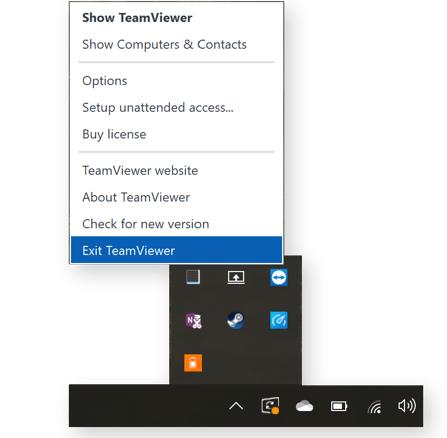Click the TeamViewer tray icon
Viewport: 447px width, 438px height.
[x=279, y=277]
